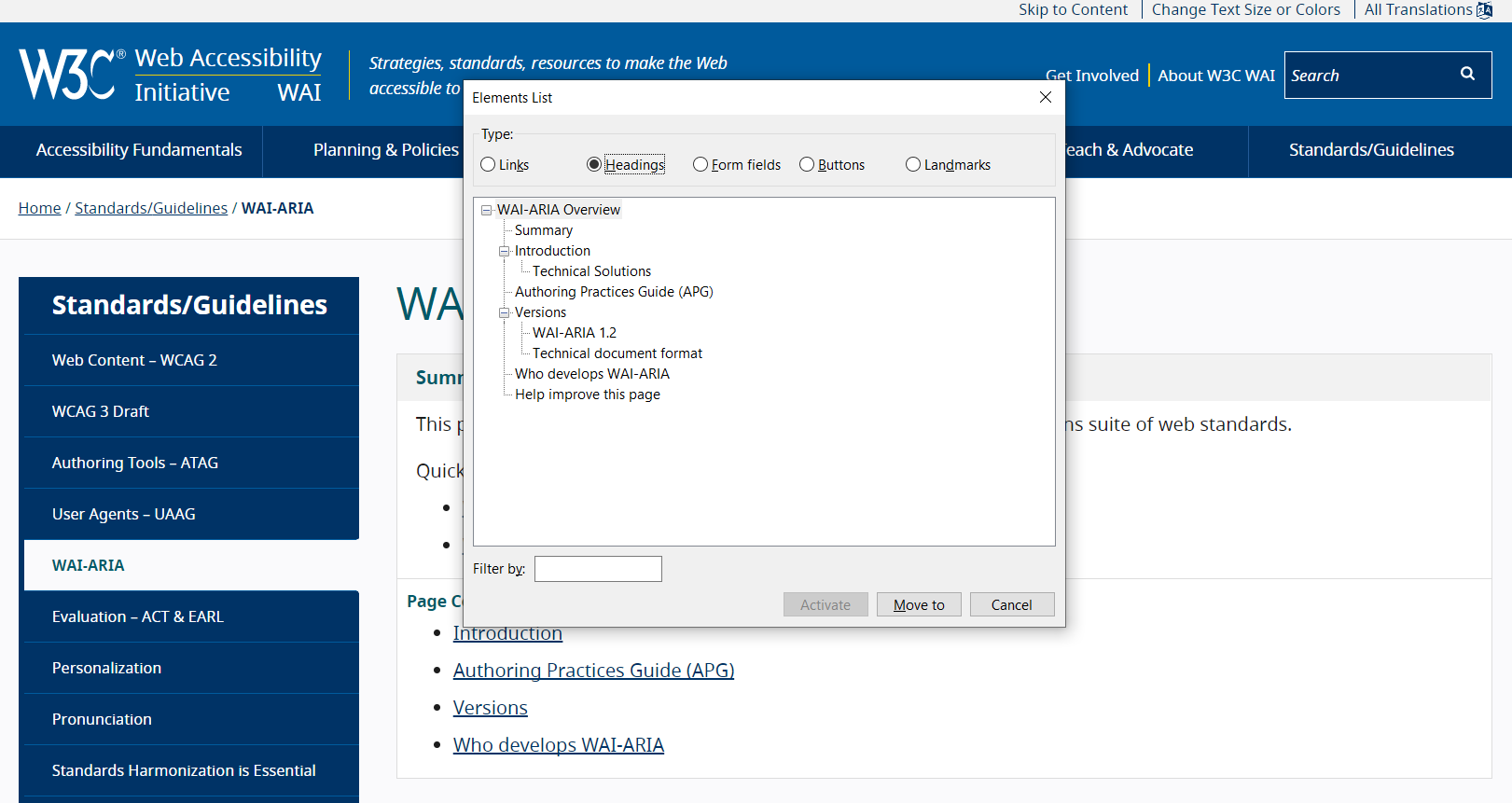Click the Cancel button in dialog
This screenshot has height=803, width=1512.
[x=1011, y=605]
